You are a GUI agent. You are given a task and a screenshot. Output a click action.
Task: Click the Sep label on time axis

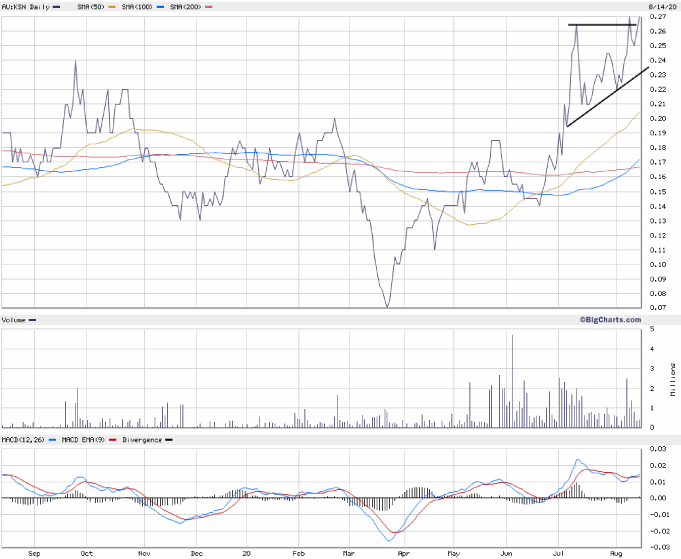tap(35, 551)
